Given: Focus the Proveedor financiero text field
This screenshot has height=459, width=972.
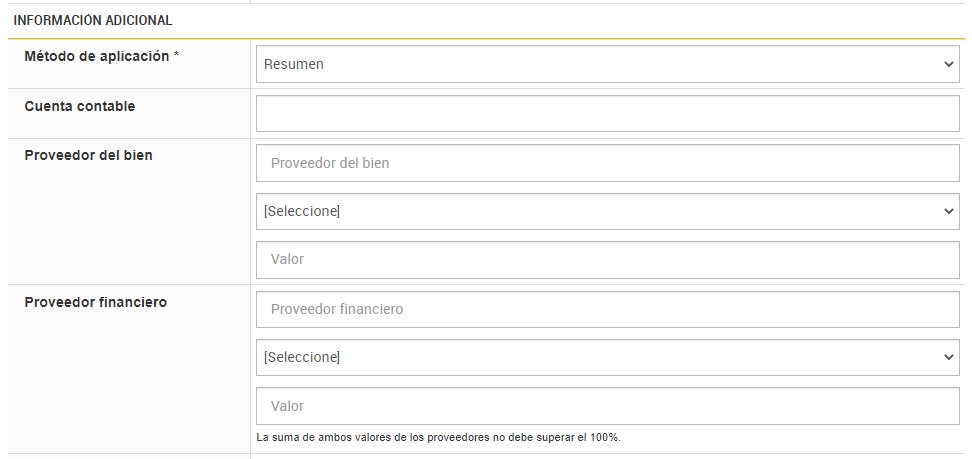Looking at the screenshot, I should click(607, 309).
